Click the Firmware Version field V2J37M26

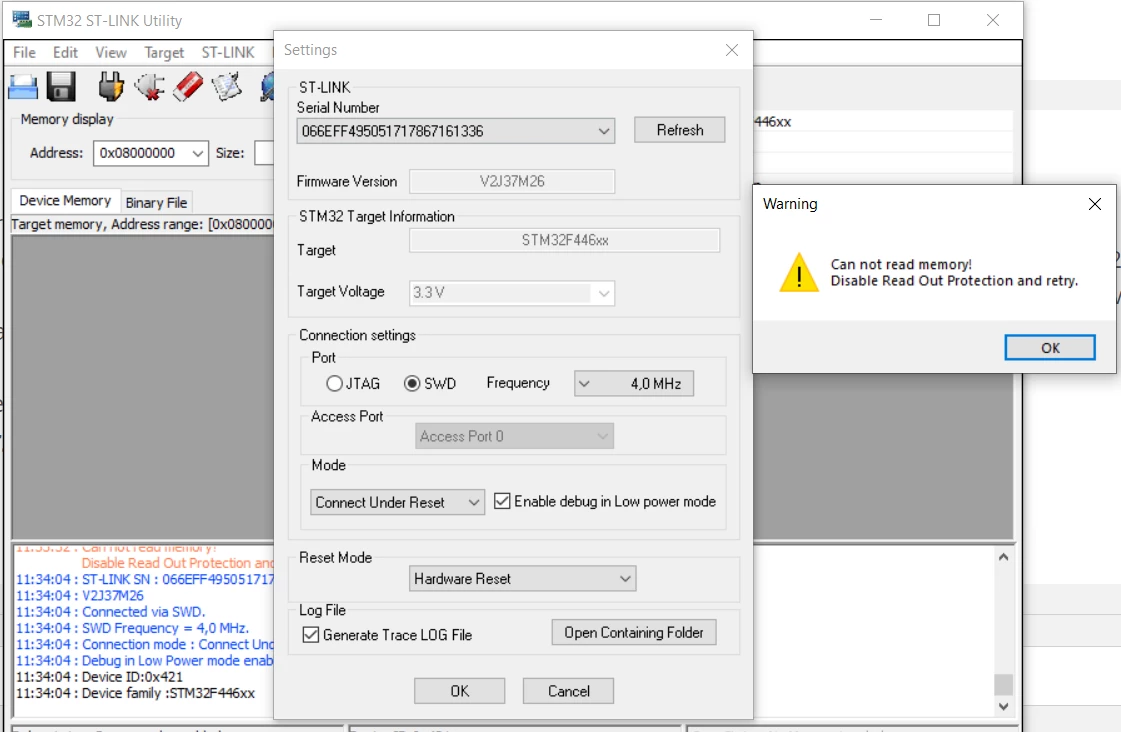(512, 182)
